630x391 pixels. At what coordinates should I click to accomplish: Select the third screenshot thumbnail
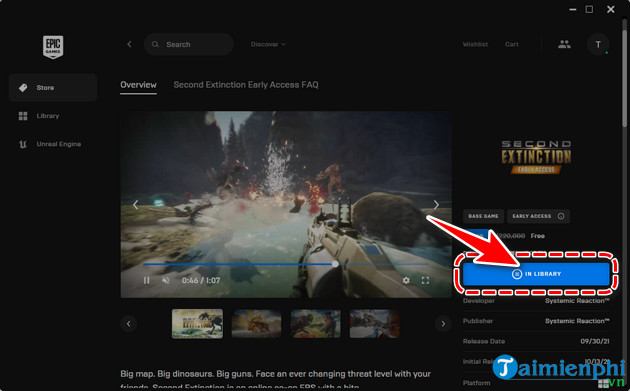pos(315,324)
